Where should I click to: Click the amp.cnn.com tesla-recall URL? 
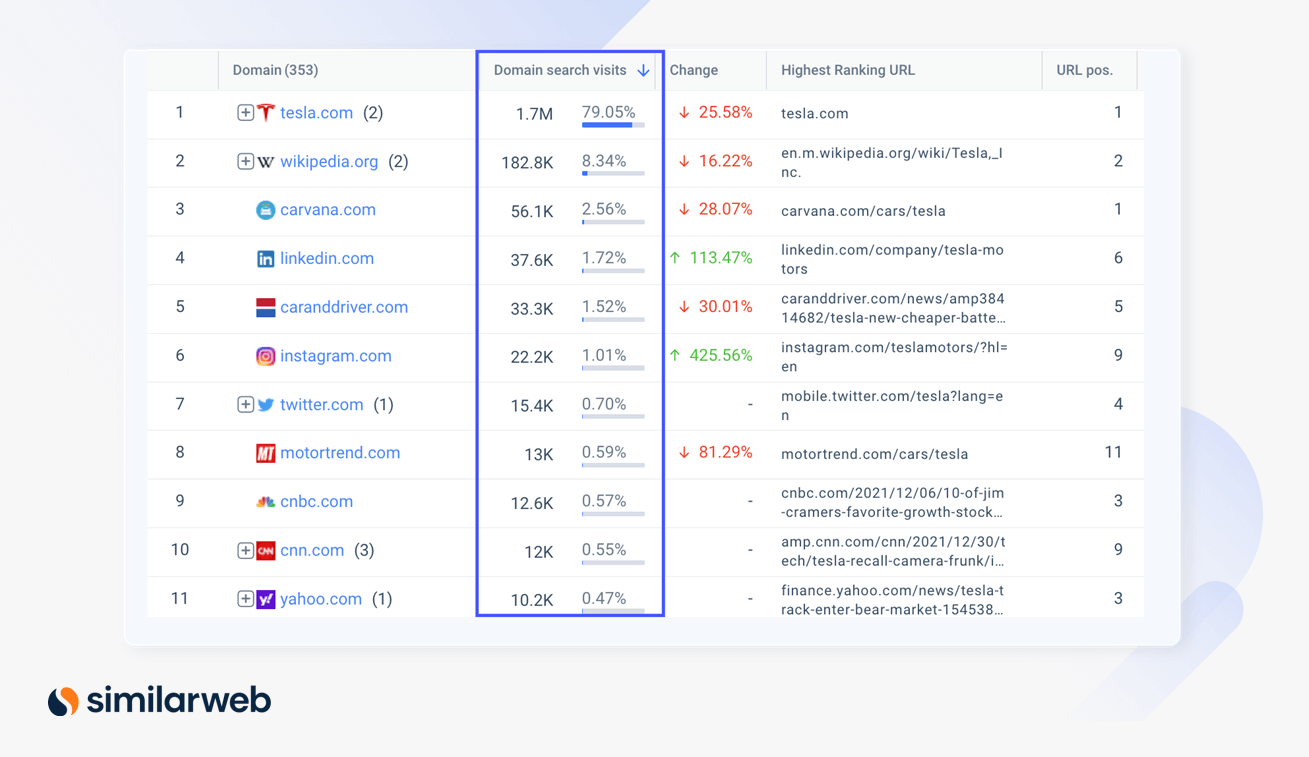click(x=893, y=551)
